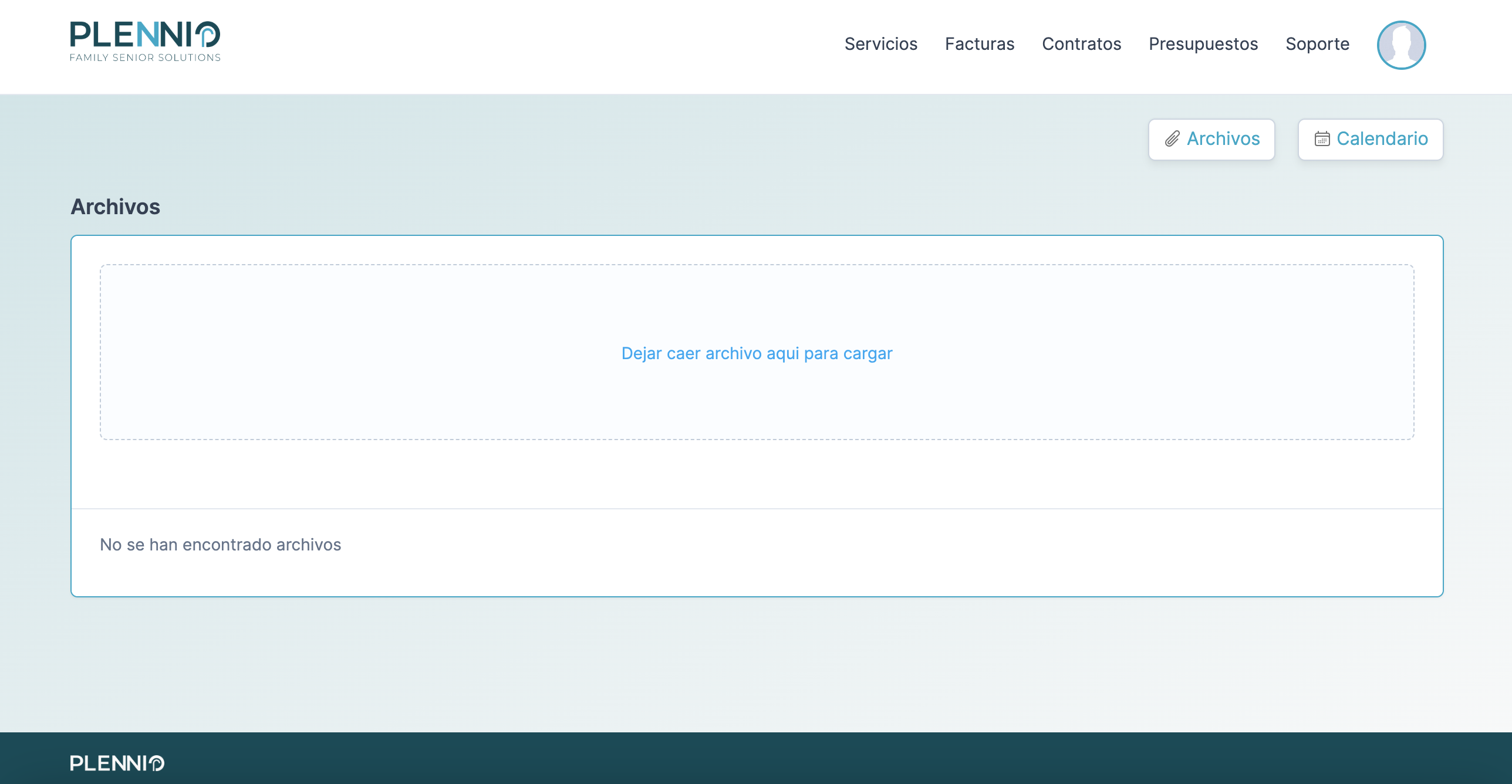Viewport: 1512px width, 784px height.
Task: Click the Archivos section heading
Action: click(x=115, y=207)
